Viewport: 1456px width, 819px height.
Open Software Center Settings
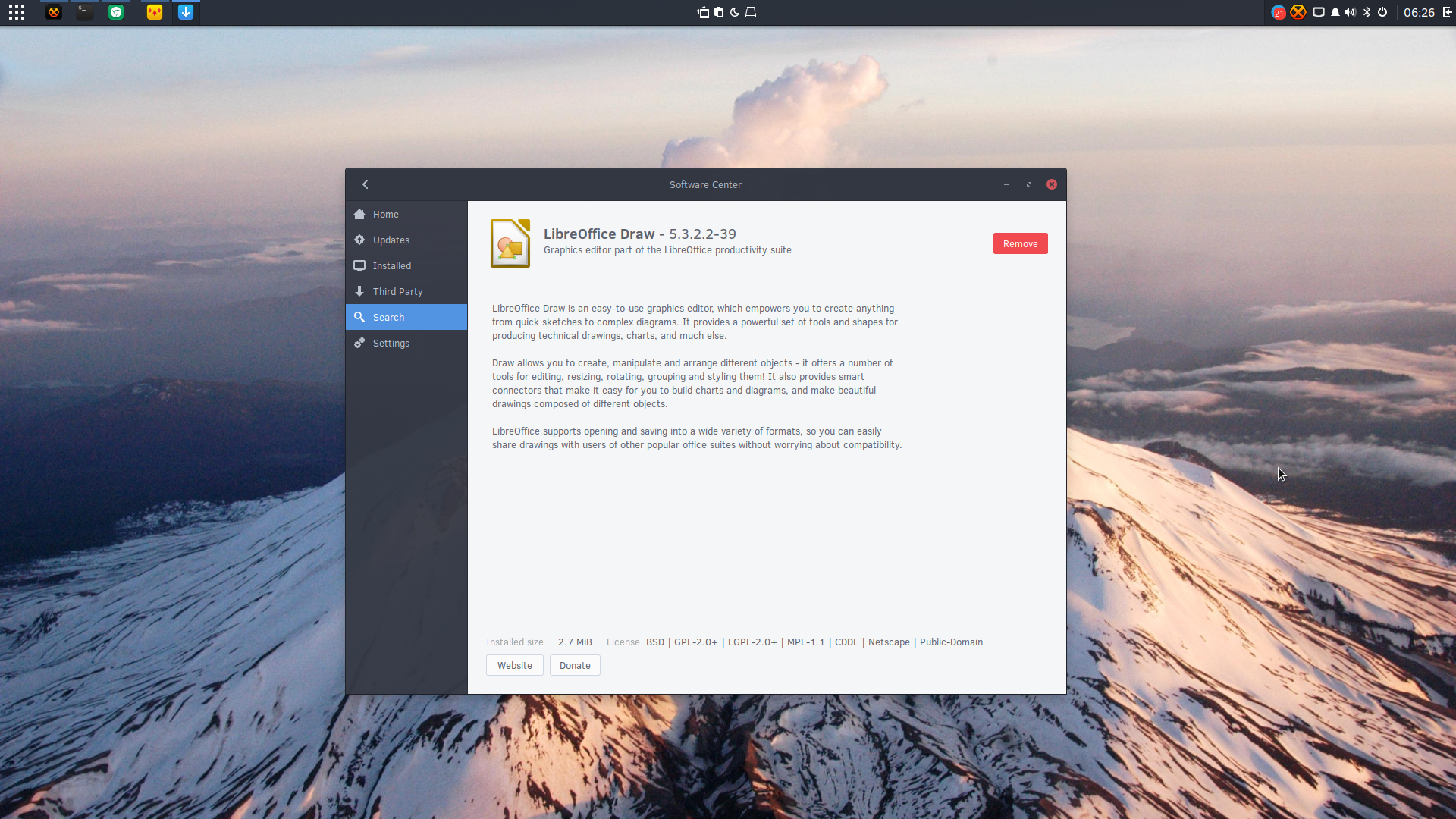click(x=406, y=344)
